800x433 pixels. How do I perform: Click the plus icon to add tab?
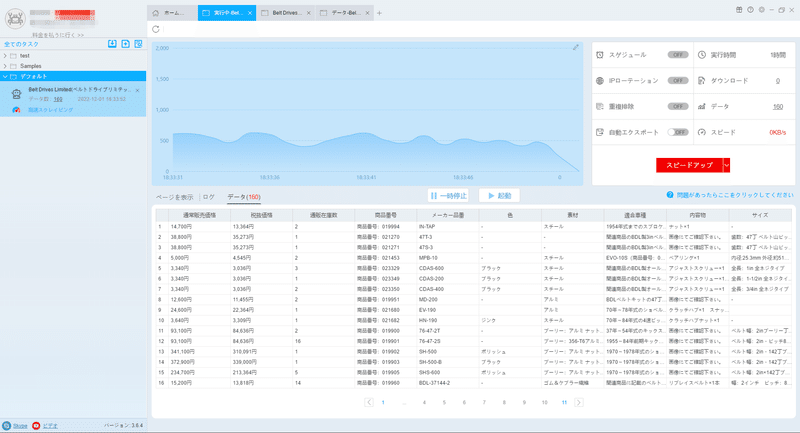coord(379,13)
